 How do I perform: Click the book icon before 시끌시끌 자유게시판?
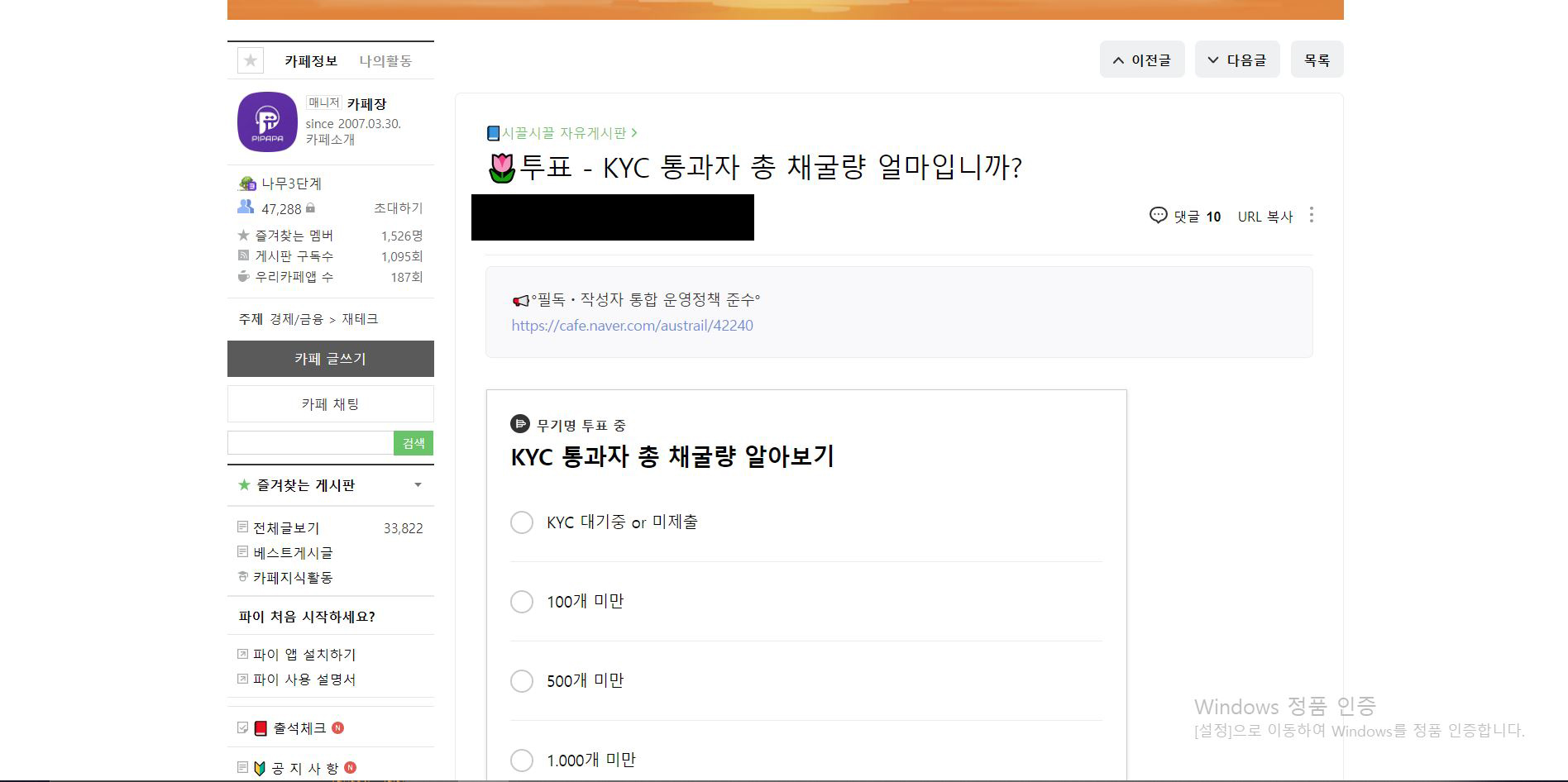pos(494,133)
